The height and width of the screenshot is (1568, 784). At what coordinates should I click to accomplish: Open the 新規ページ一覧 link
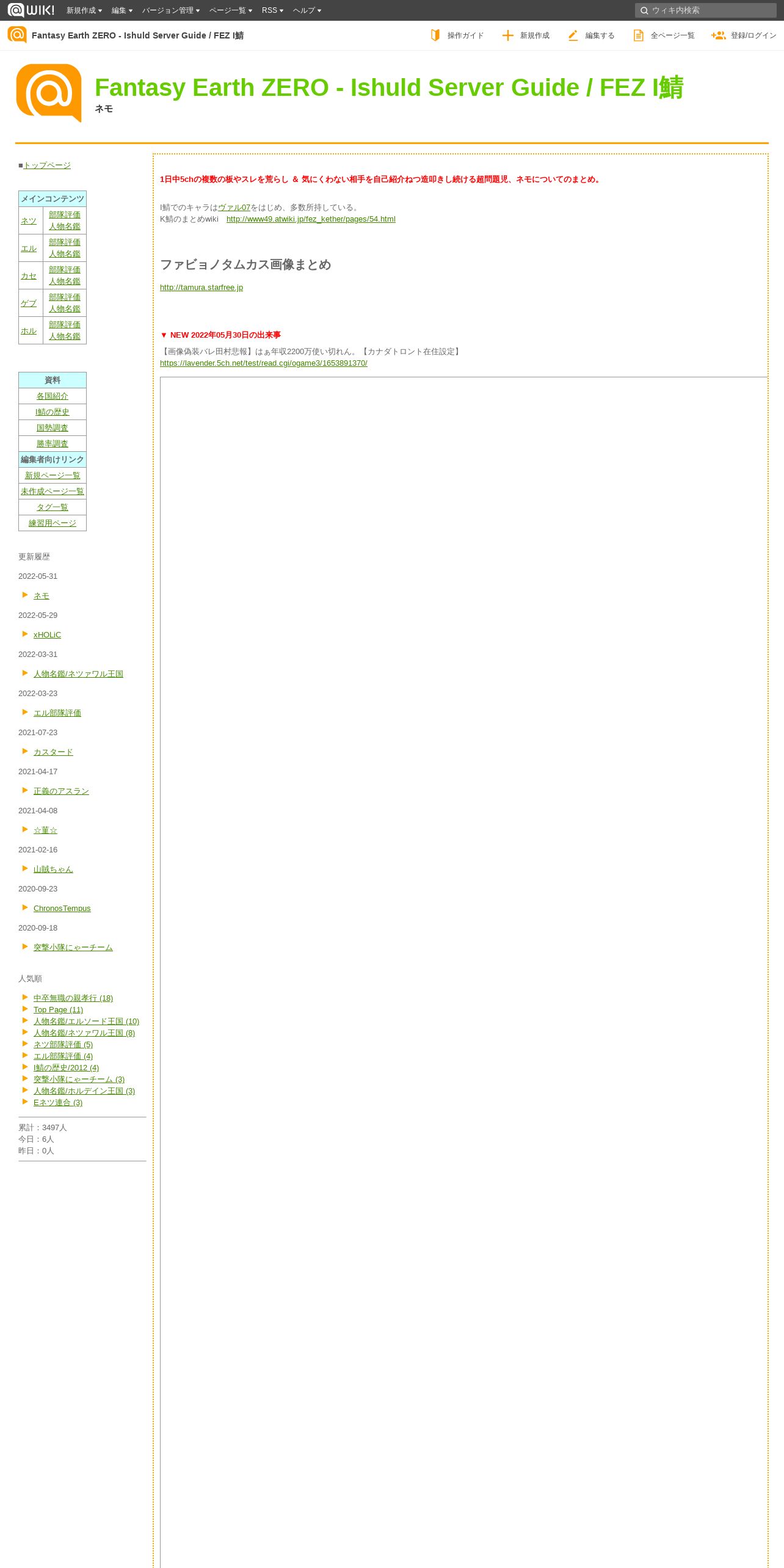pos(53,475)
